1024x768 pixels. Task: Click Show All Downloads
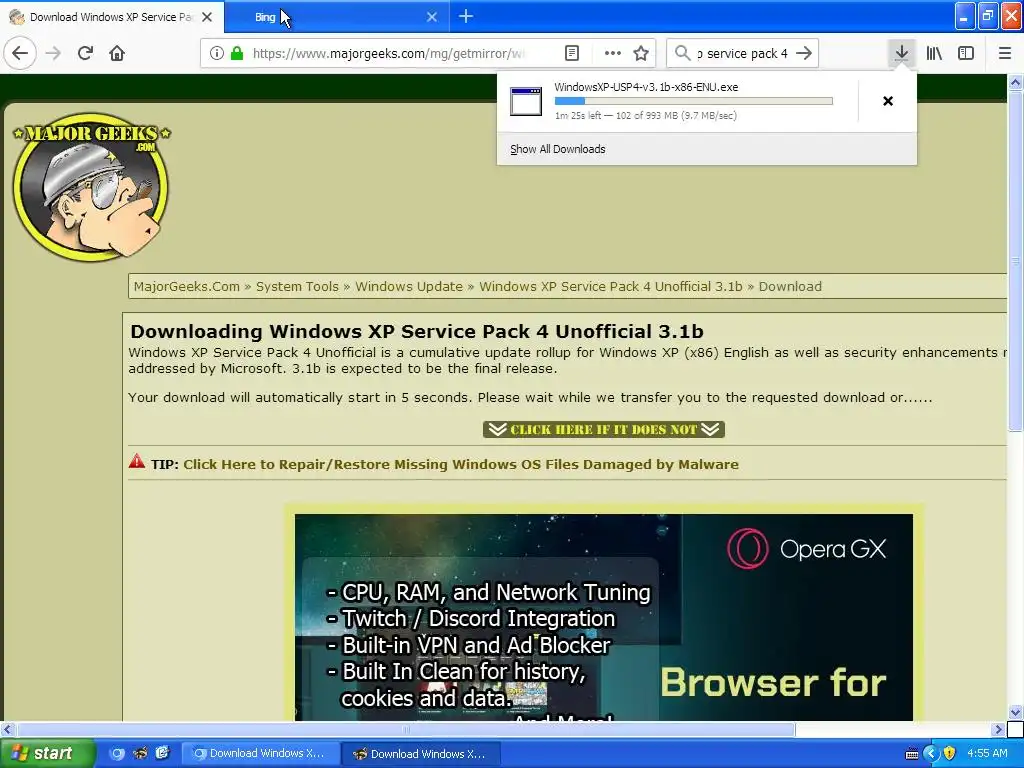point(558,149)
